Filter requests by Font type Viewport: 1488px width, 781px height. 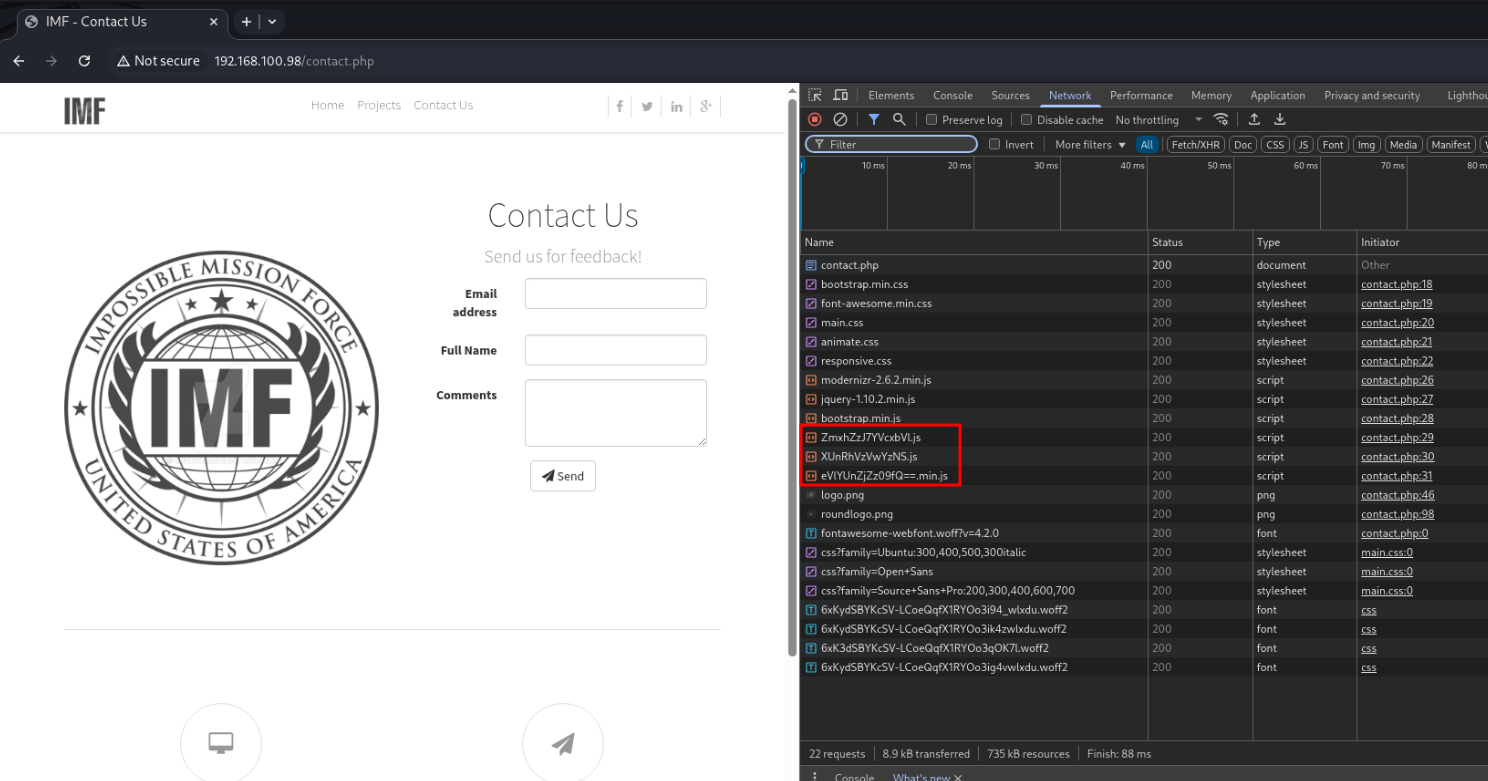pyautogui.click(x=1333, y=144)
